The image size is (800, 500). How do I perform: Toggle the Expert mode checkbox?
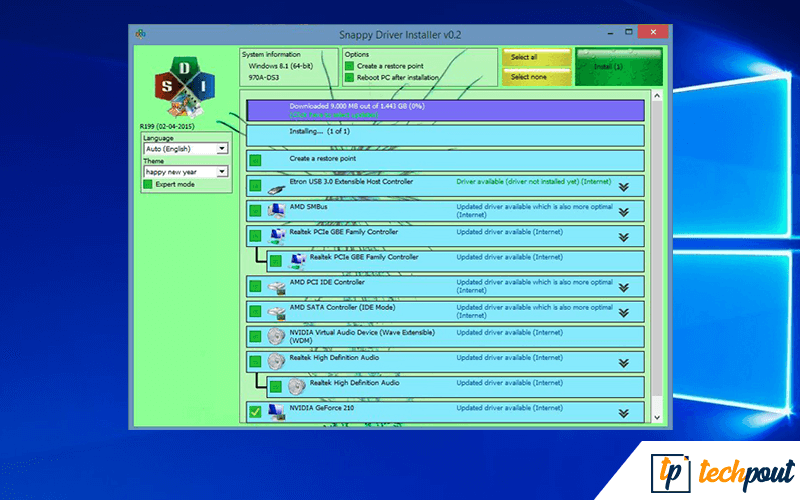(148, 184)
